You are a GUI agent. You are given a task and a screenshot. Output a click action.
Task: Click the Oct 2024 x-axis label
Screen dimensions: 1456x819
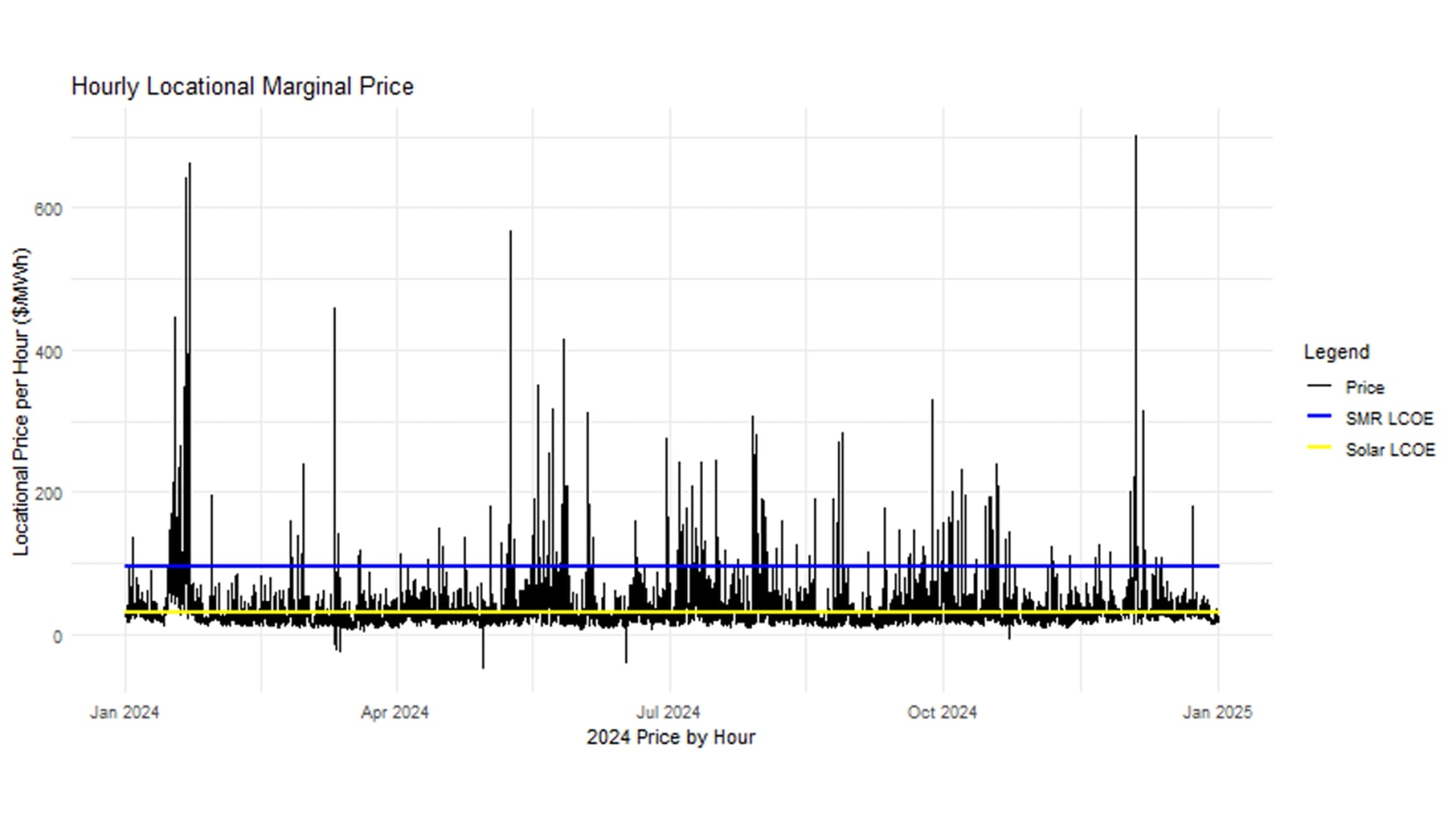click(x=942, y=713)
